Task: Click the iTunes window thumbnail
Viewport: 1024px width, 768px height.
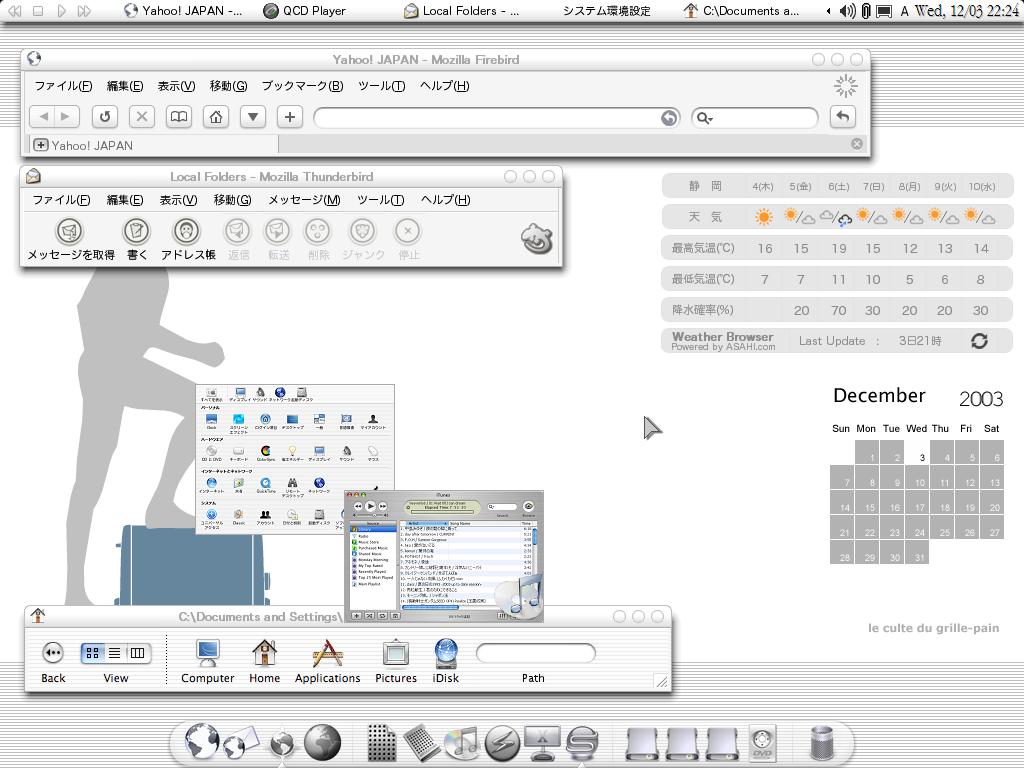Action: click(x=444, y=556)
